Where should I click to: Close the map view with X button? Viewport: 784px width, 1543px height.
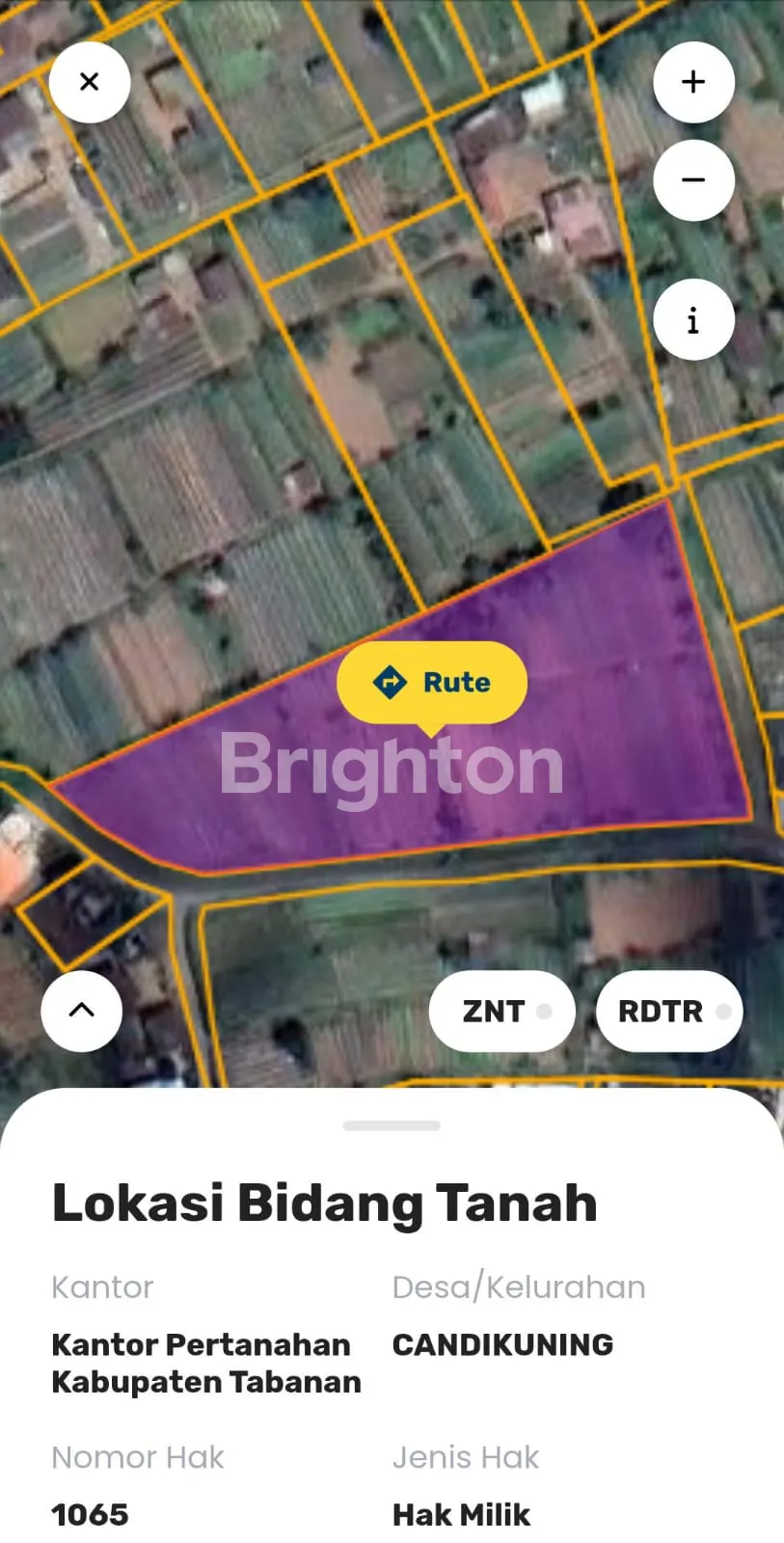[90, 82]
